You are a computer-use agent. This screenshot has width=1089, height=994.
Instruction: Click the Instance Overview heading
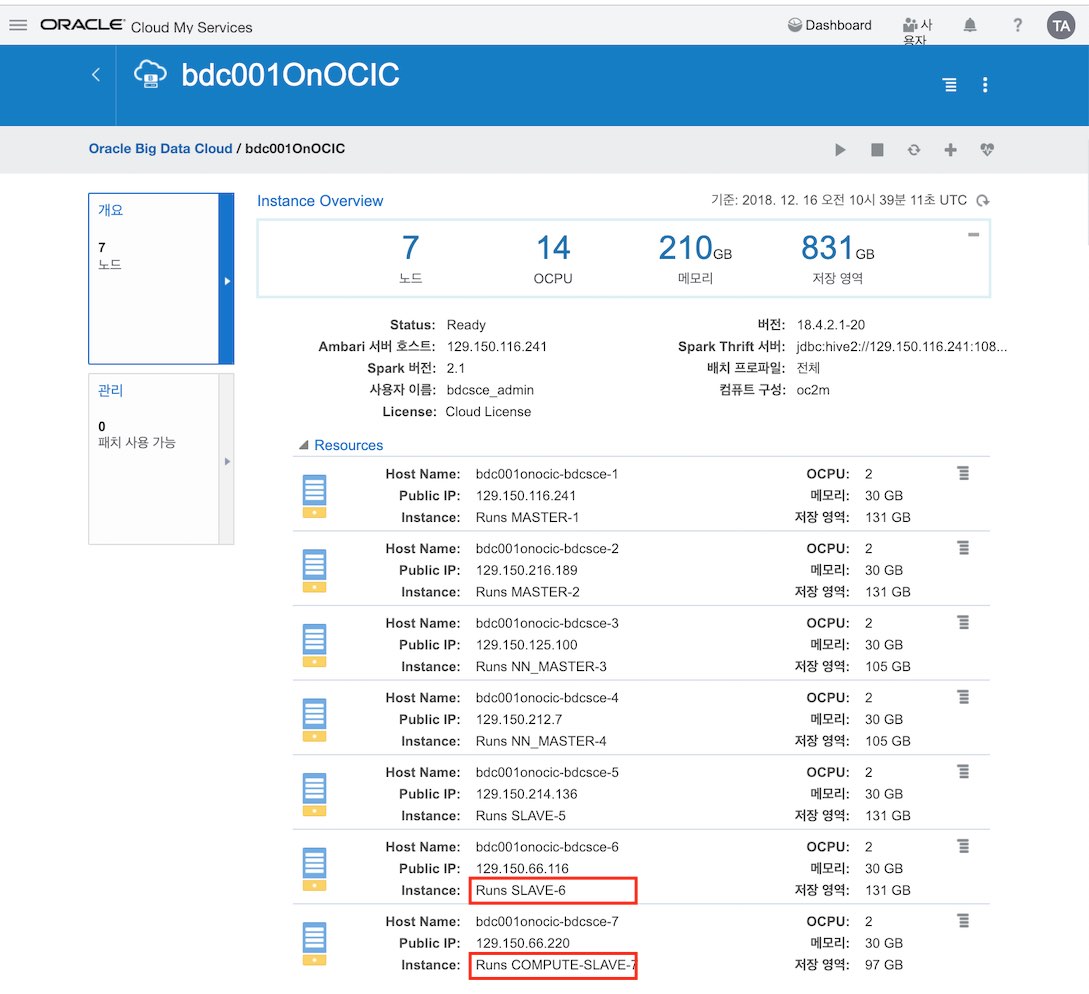320,201
